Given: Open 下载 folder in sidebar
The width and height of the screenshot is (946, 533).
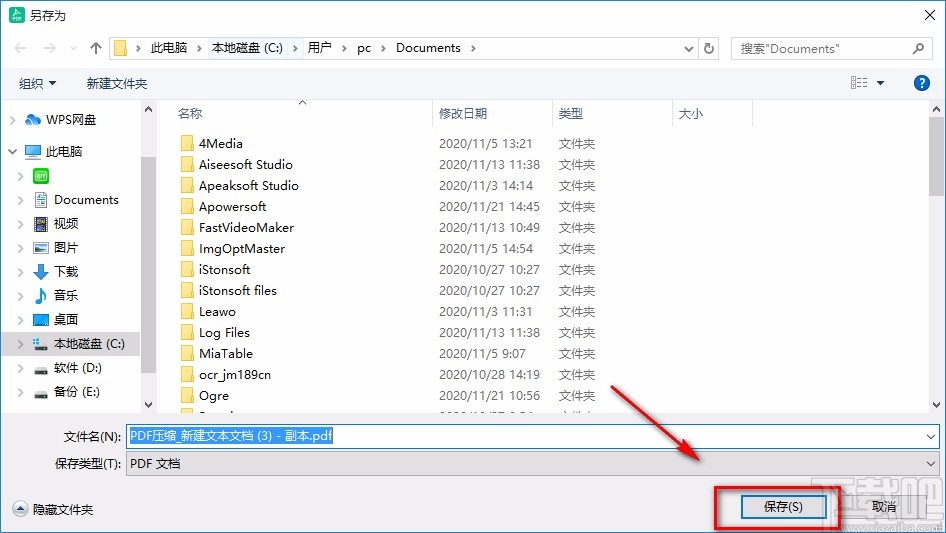Looking at the screenshot, I should tap(66, 272).
